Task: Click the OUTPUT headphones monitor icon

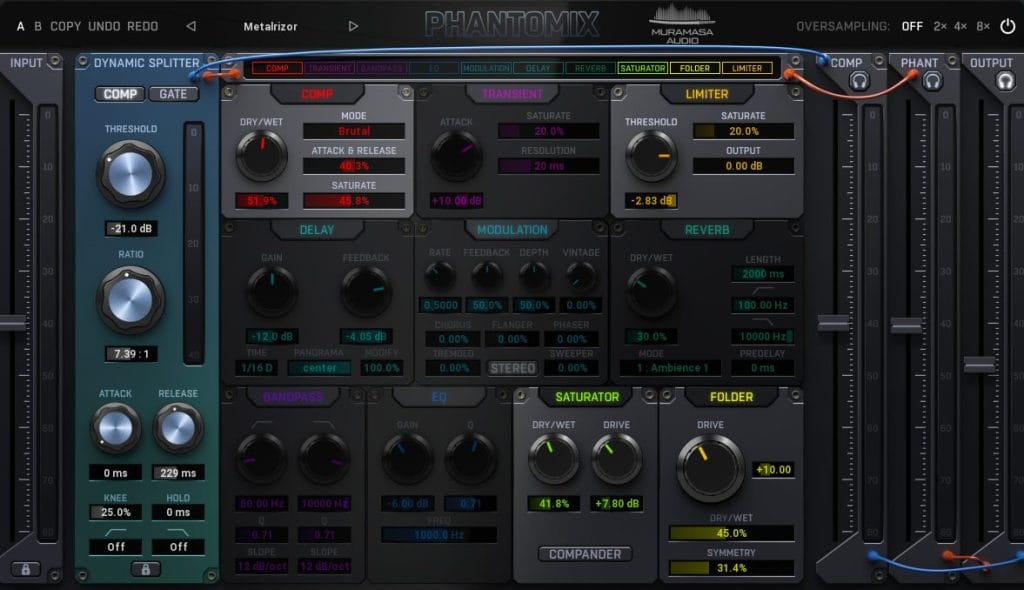Action: pyautogui.click(x=1004, y=83)
